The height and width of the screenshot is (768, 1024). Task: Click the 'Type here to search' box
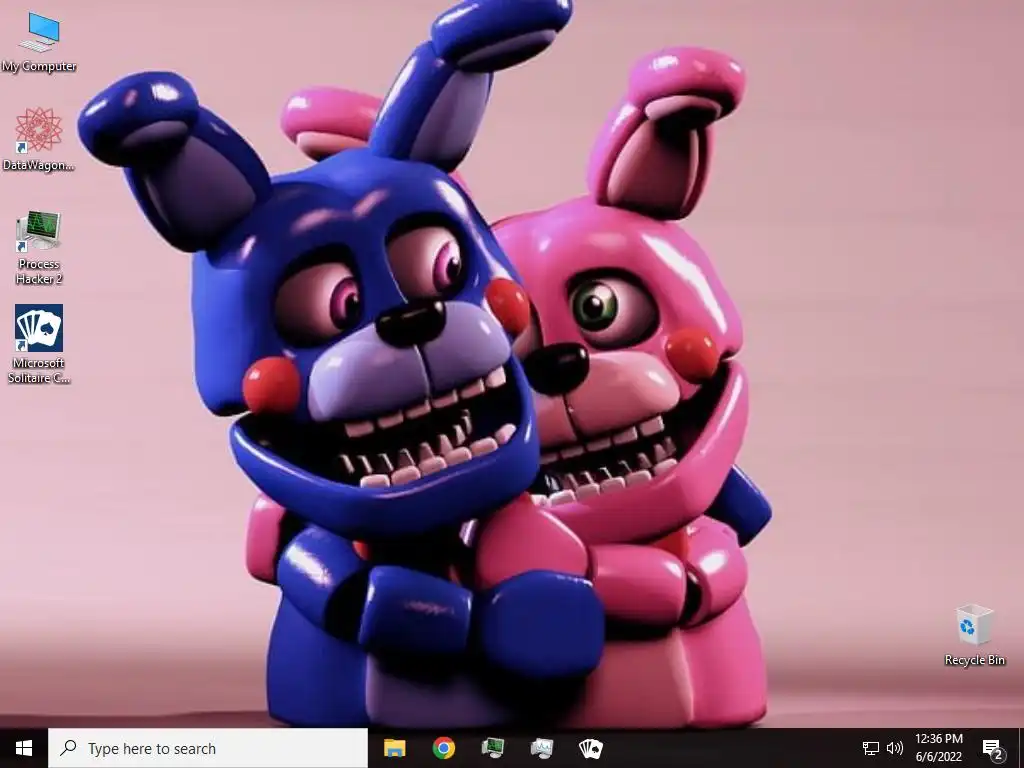click(x=208, y=748)
